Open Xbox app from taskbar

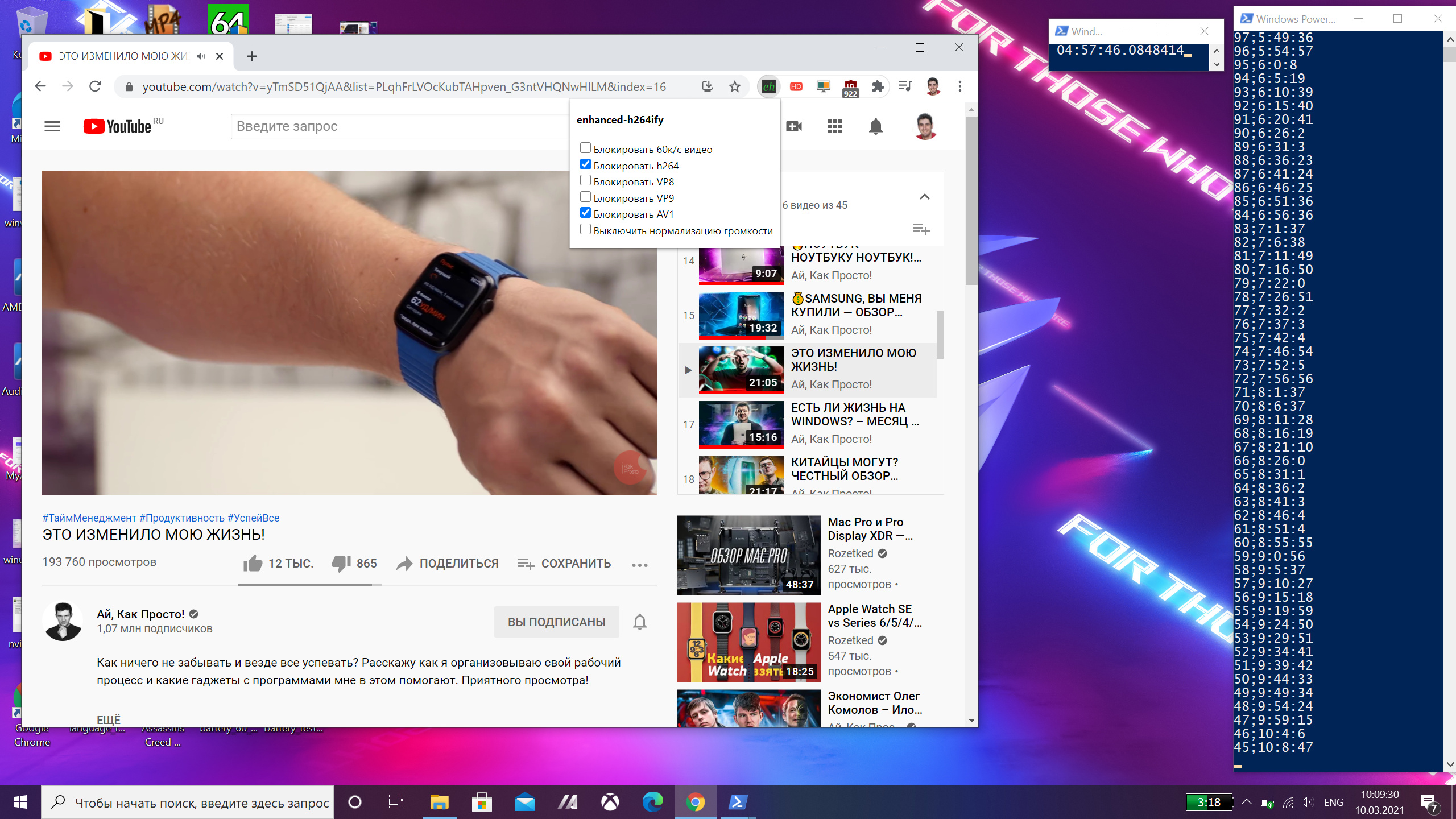pyautogui.click(x=610, y=803)
